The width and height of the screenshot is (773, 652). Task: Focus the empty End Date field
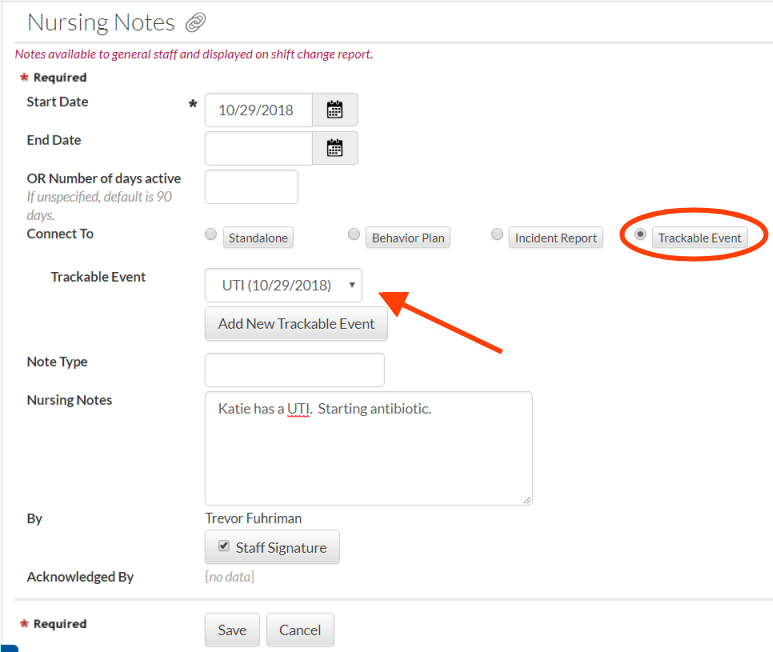point(258,148)
